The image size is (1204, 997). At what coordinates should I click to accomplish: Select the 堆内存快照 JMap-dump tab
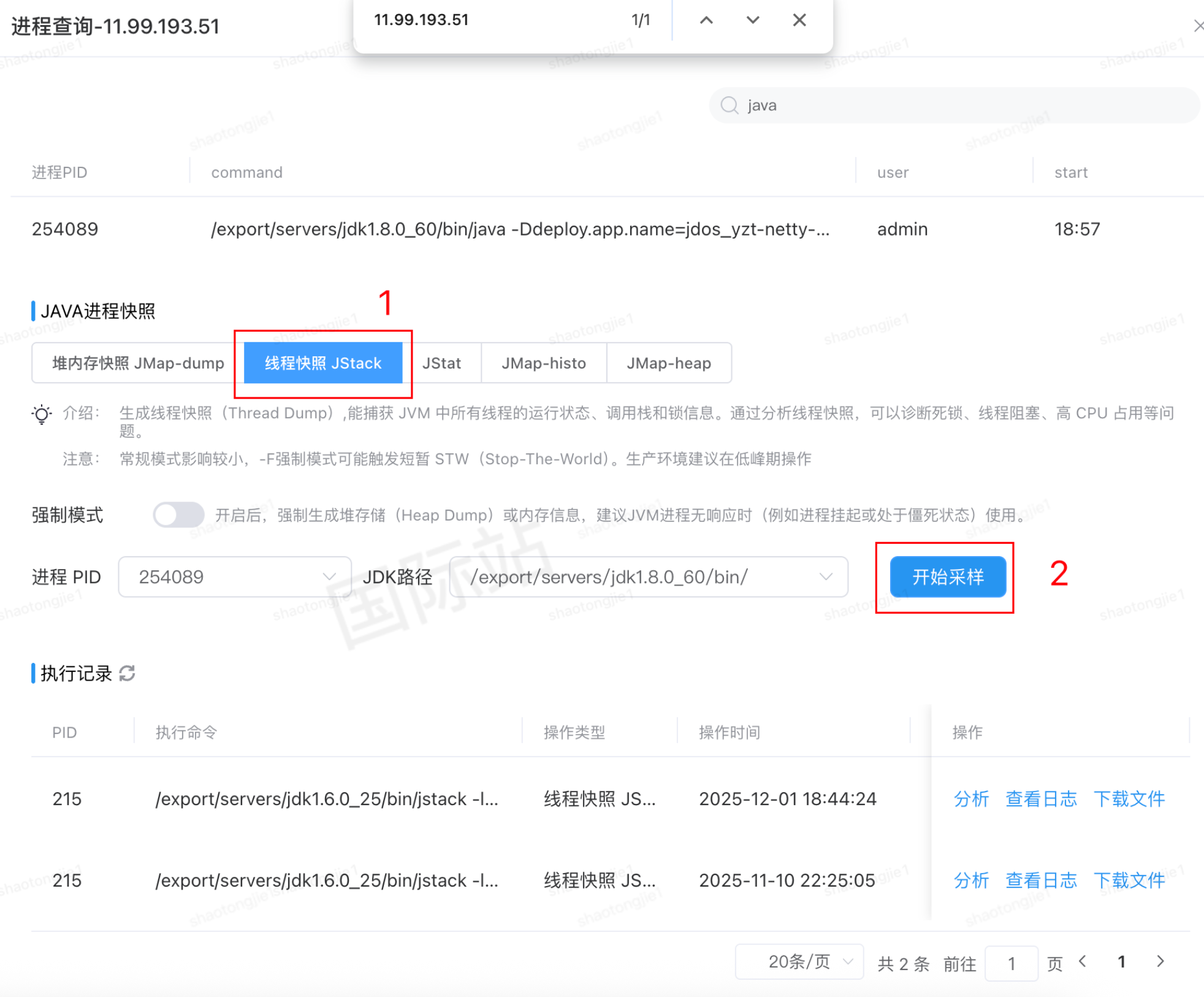(138, 363)
